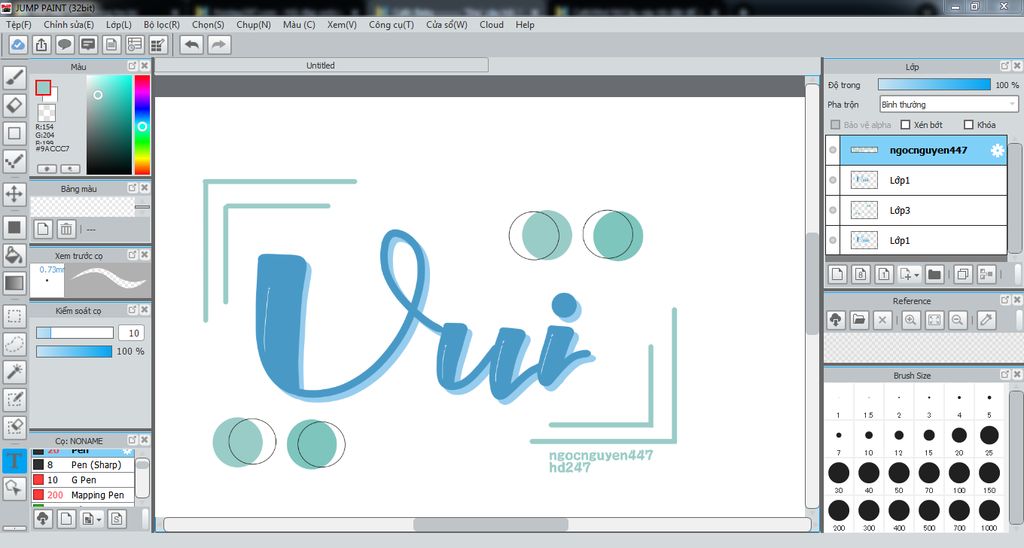Expand the brush add dropdown arrow
This screenshot has width=1024, height=548.
(x=99, y=520)
